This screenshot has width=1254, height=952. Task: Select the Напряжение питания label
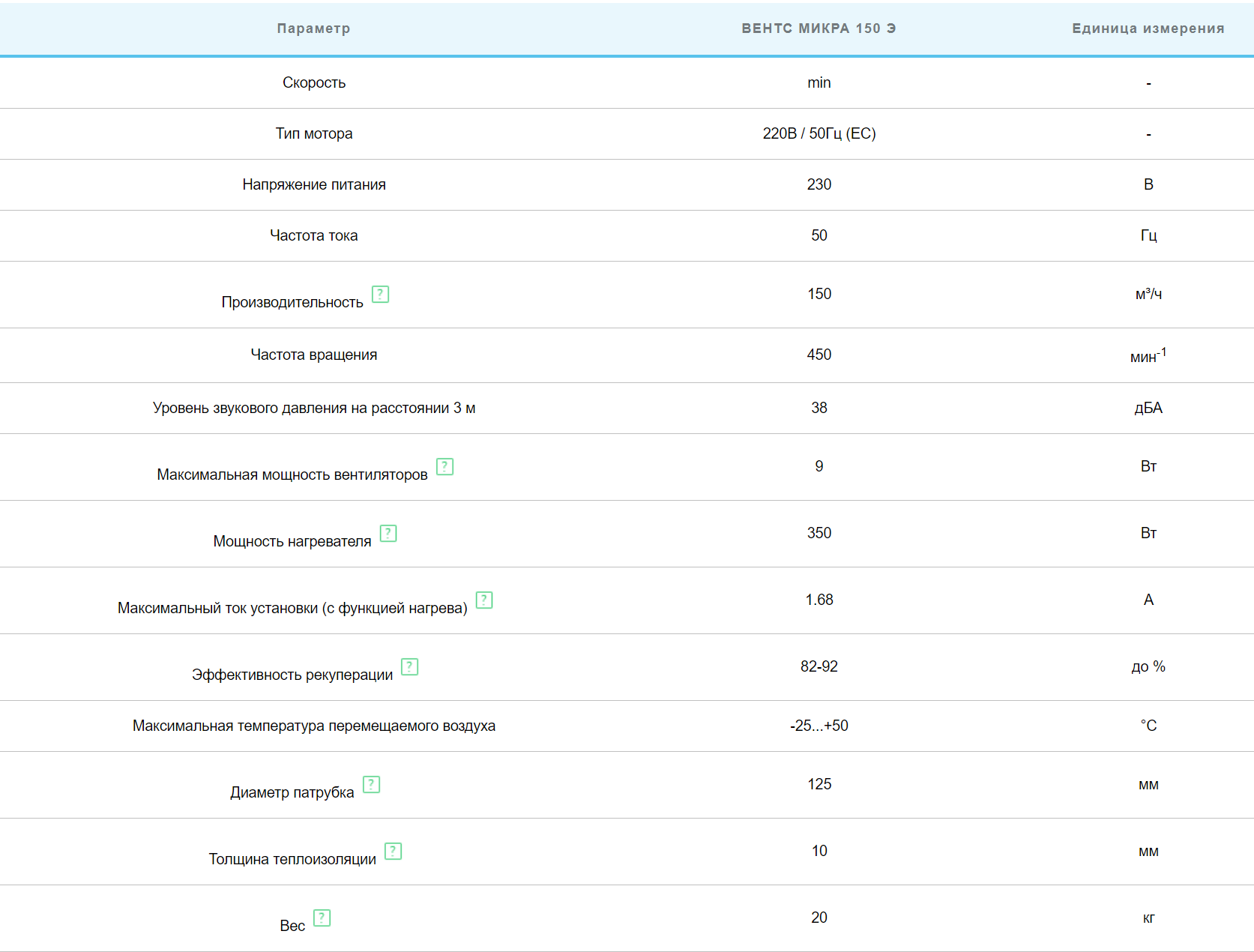[x=314, y=184]
